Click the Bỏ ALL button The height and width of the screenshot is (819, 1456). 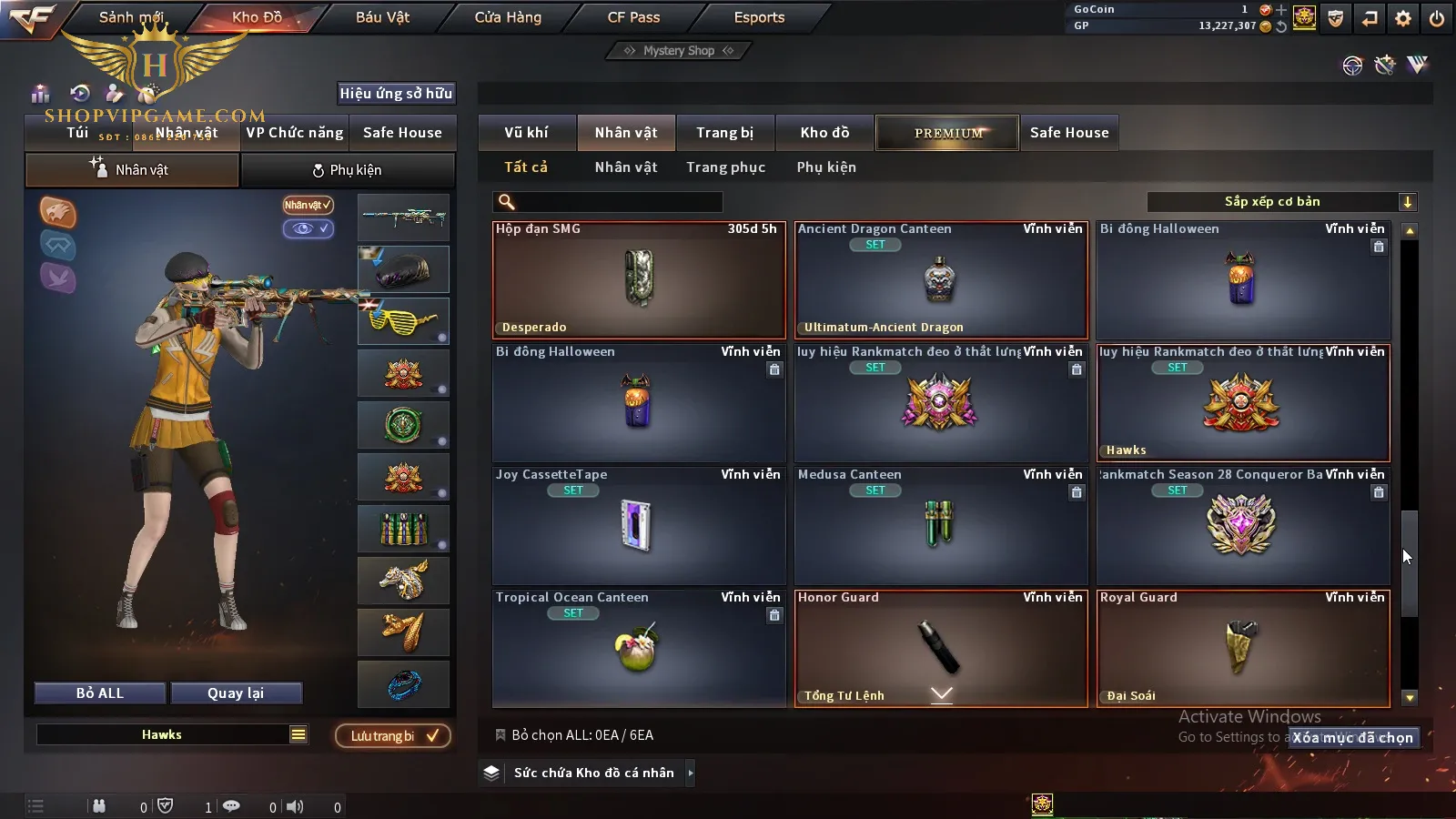(100, 693)
